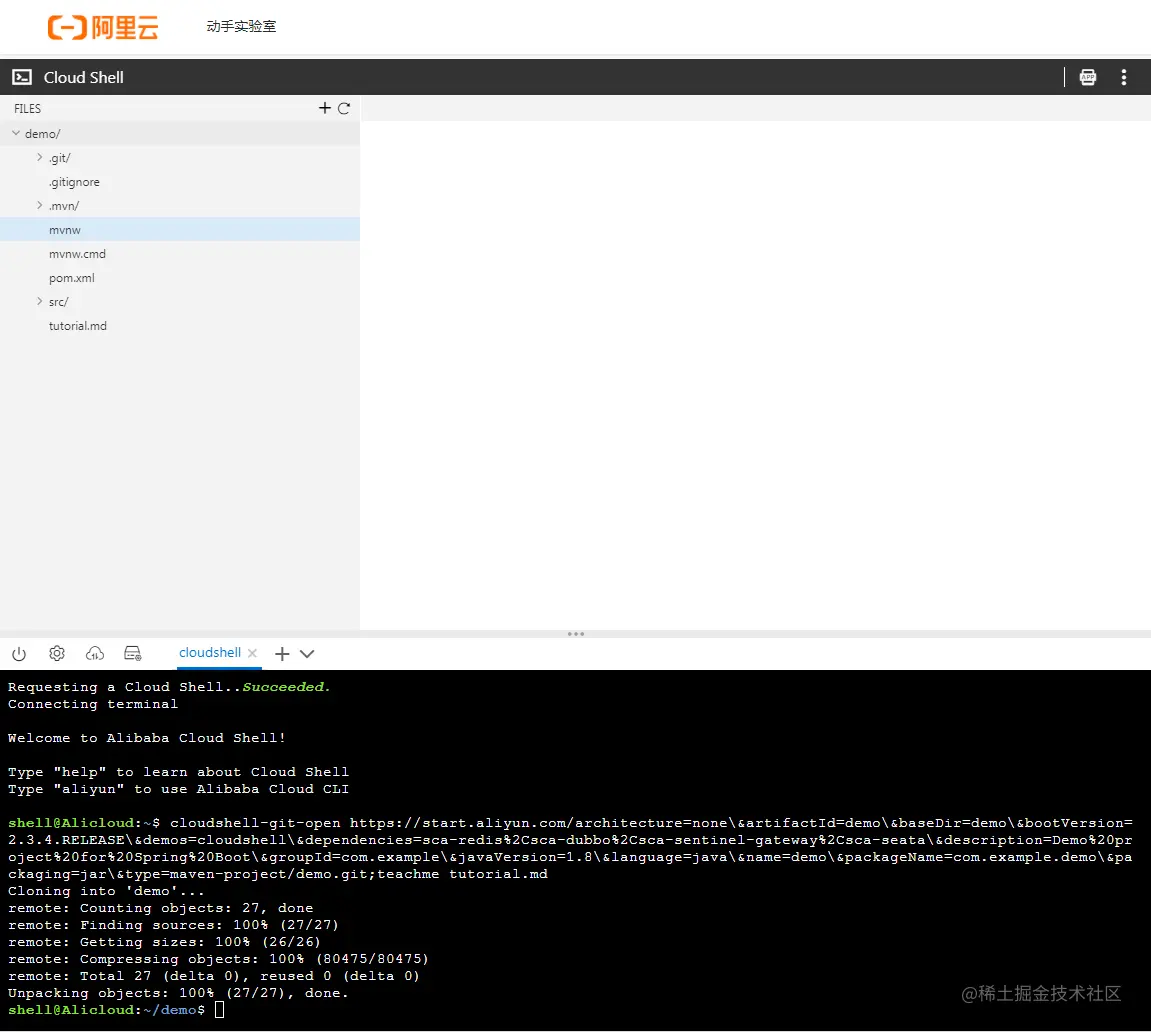The image size is (1151, 1033).
Task: Expand the .mvn/ folder
Action: coord(40,206)
